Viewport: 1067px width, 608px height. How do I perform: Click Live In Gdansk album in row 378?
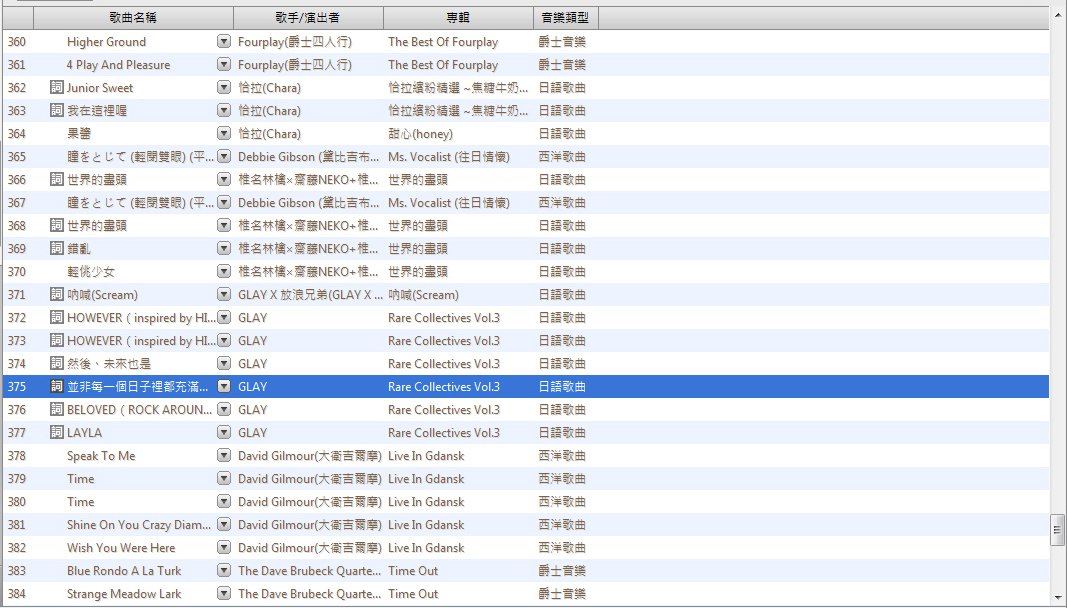tap(426, 455)
